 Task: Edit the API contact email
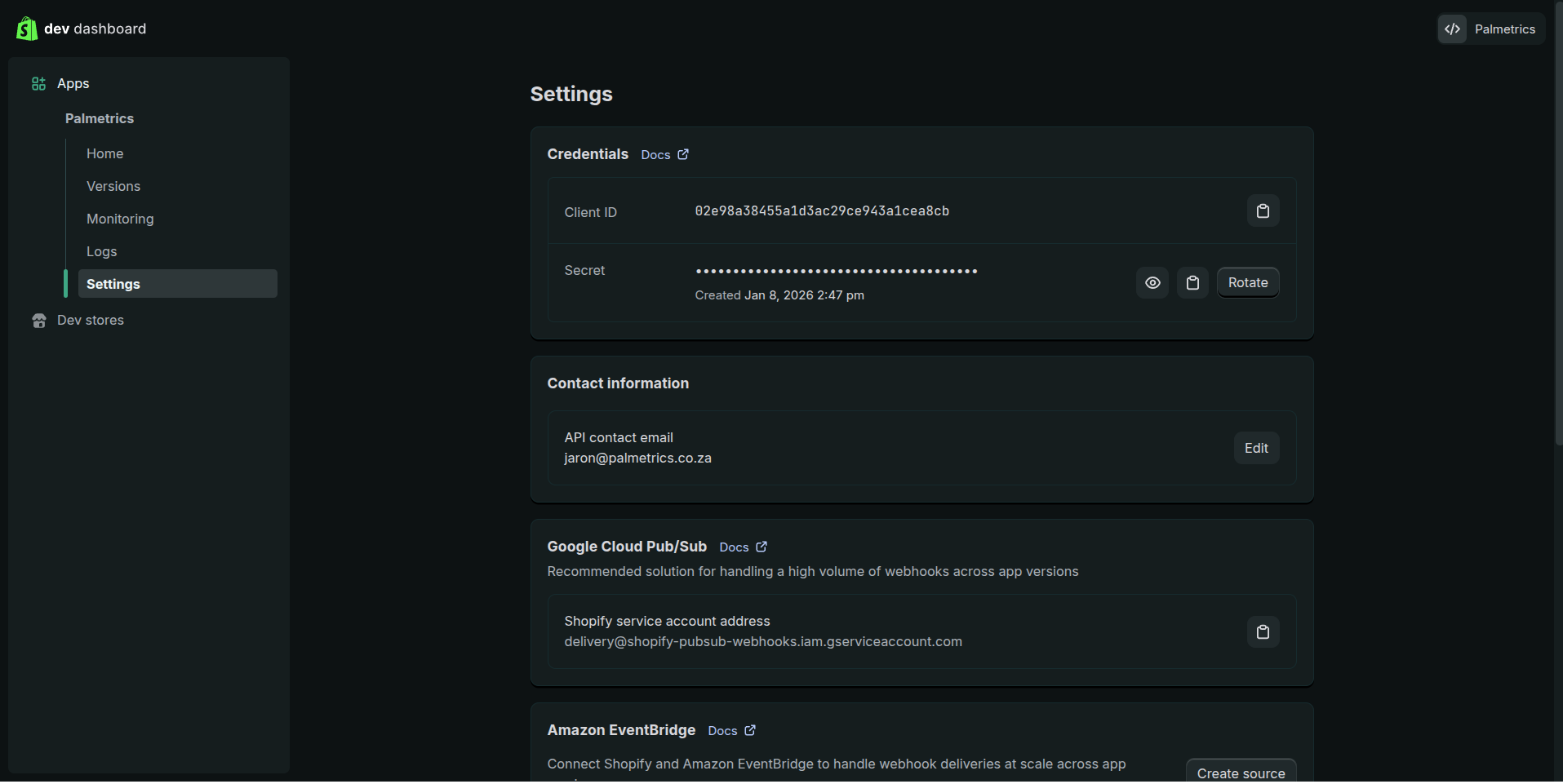point(1255,448)
